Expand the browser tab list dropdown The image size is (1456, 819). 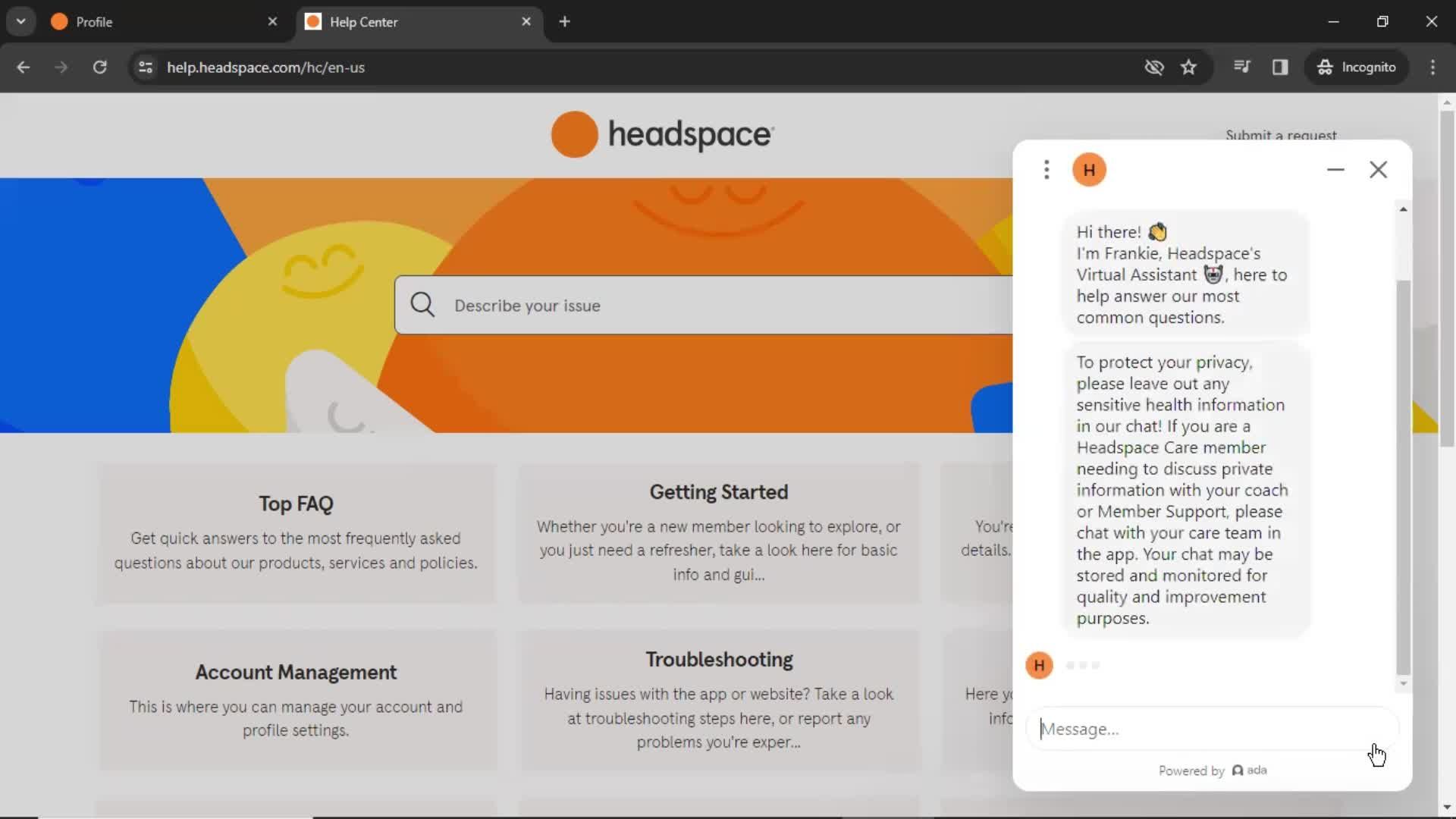point(21,21)
